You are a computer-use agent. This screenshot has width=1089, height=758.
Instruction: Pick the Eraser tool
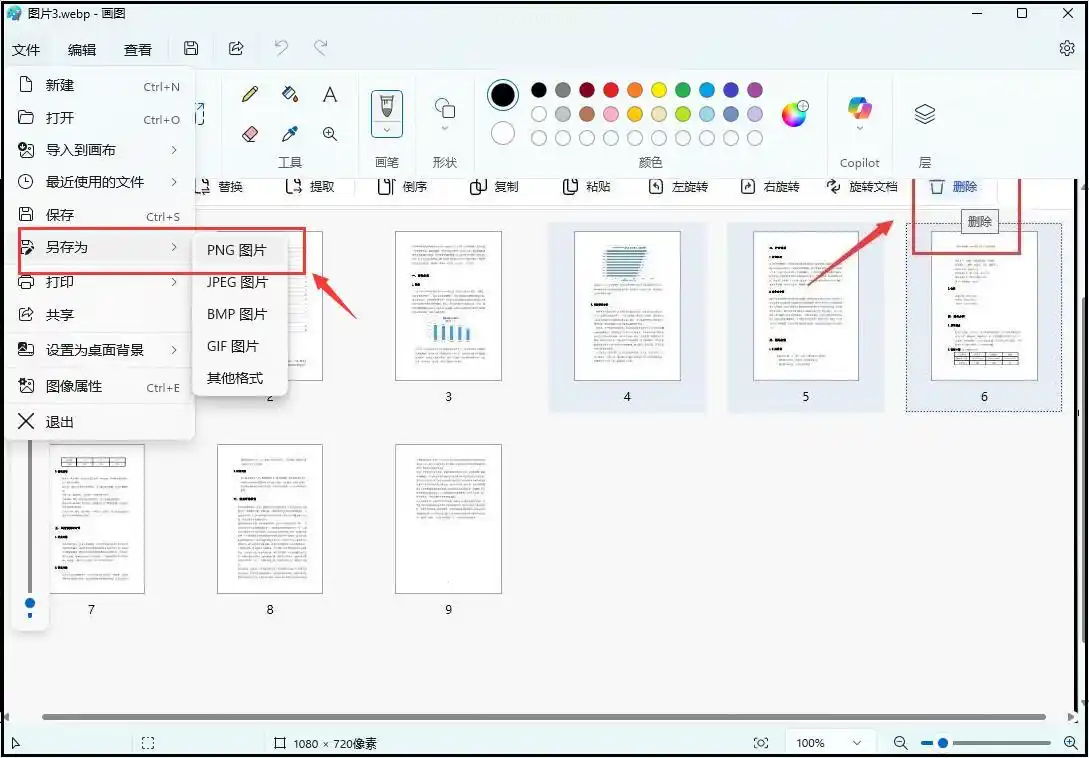(250, 134)
